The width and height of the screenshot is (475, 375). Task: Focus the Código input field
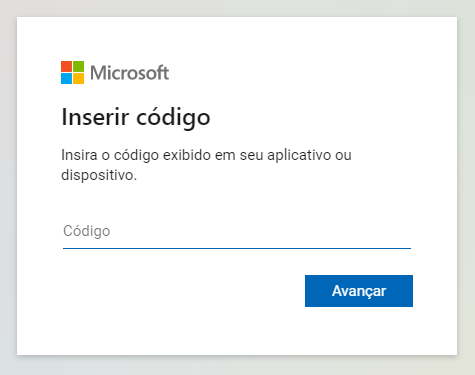pos(237,231)
